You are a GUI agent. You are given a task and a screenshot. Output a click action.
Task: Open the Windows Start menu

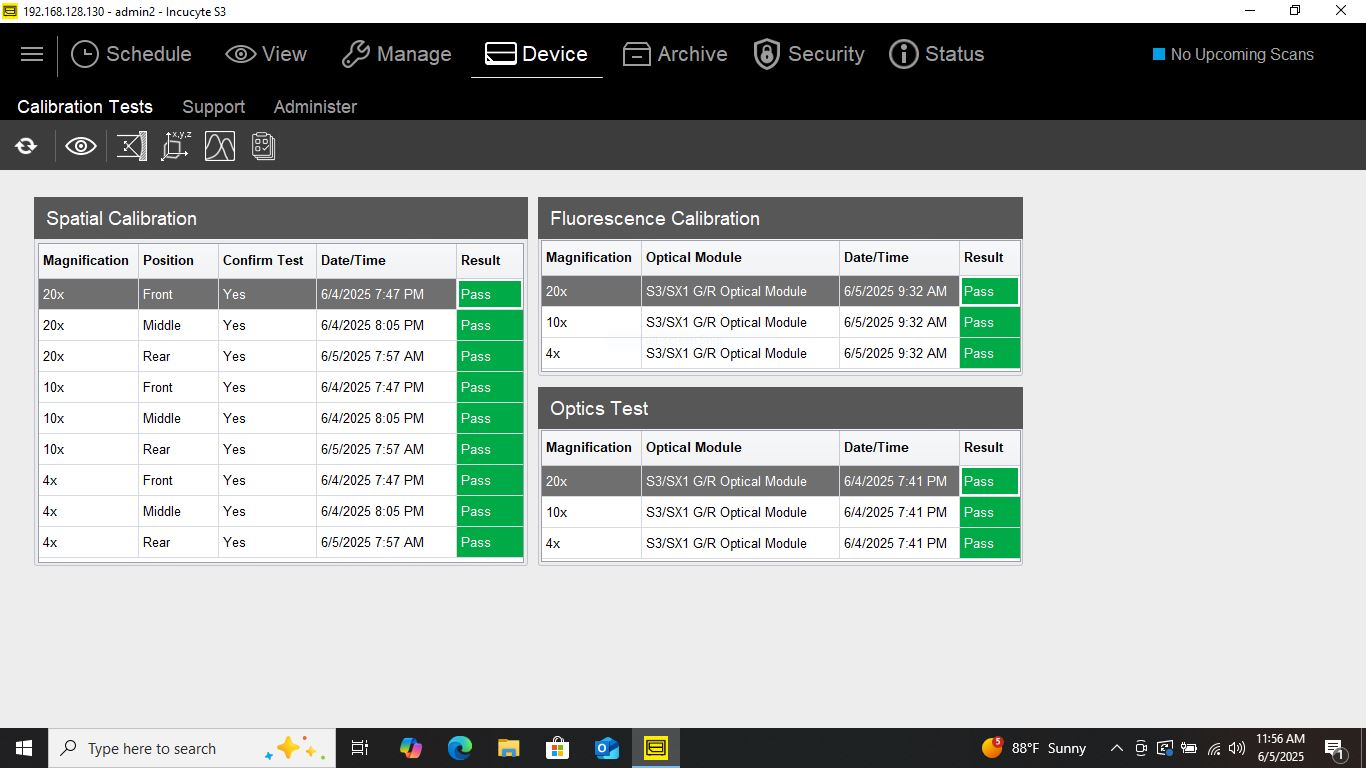(x=24, y=748)
